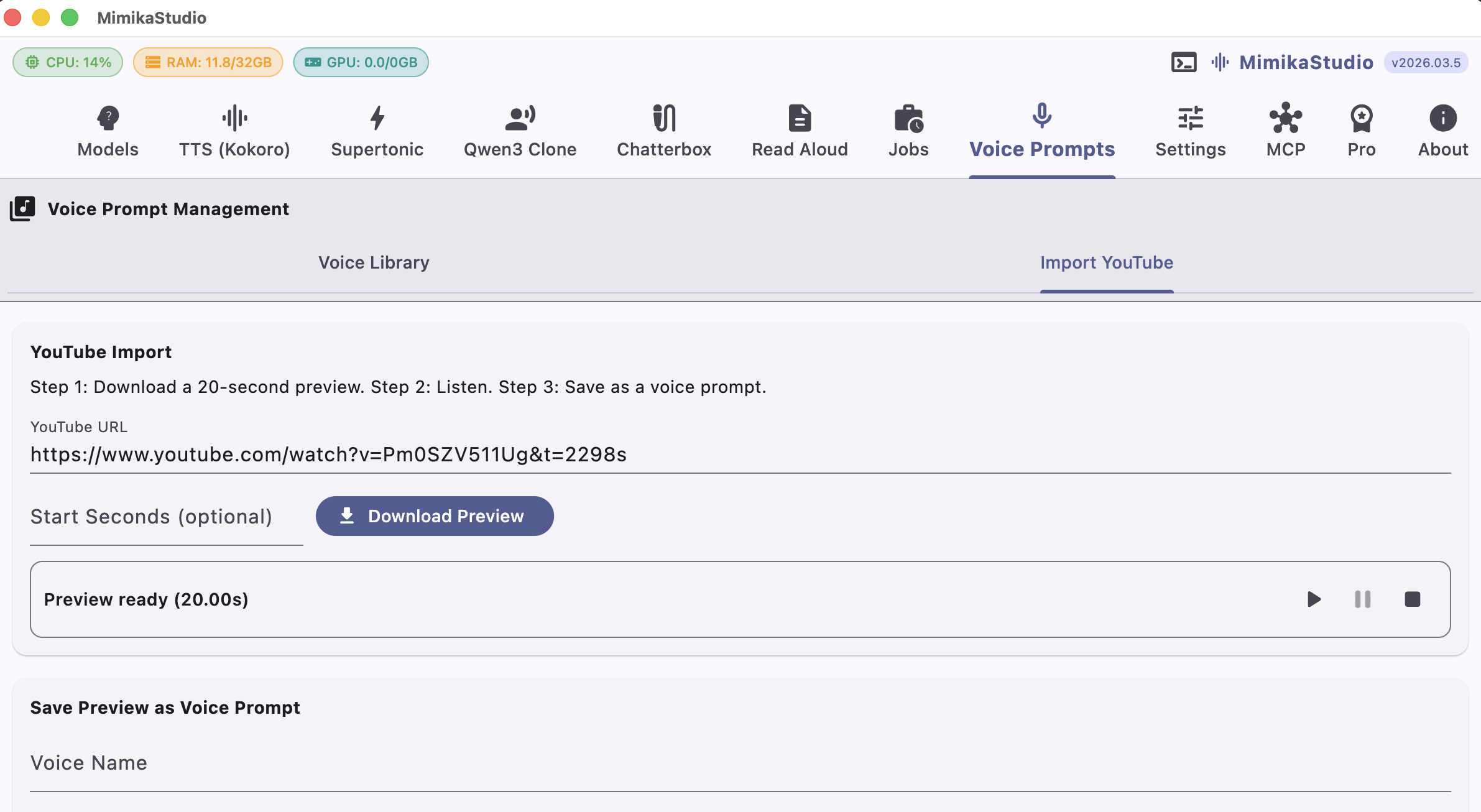This screenshot has width=1481, height=812.
Task: Open the Models panel
Action: point(108,131)
